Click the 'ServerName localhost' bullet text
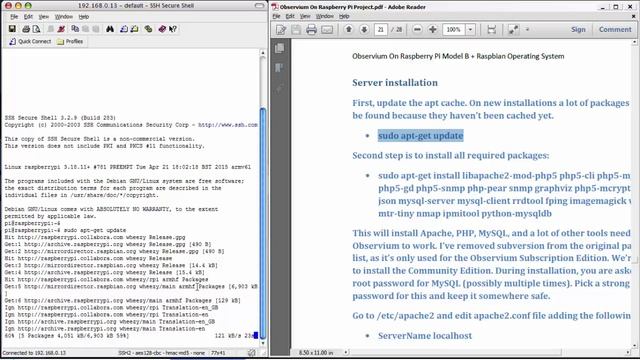The width and height of the screenshot is (640, 360). click(424, 336)
